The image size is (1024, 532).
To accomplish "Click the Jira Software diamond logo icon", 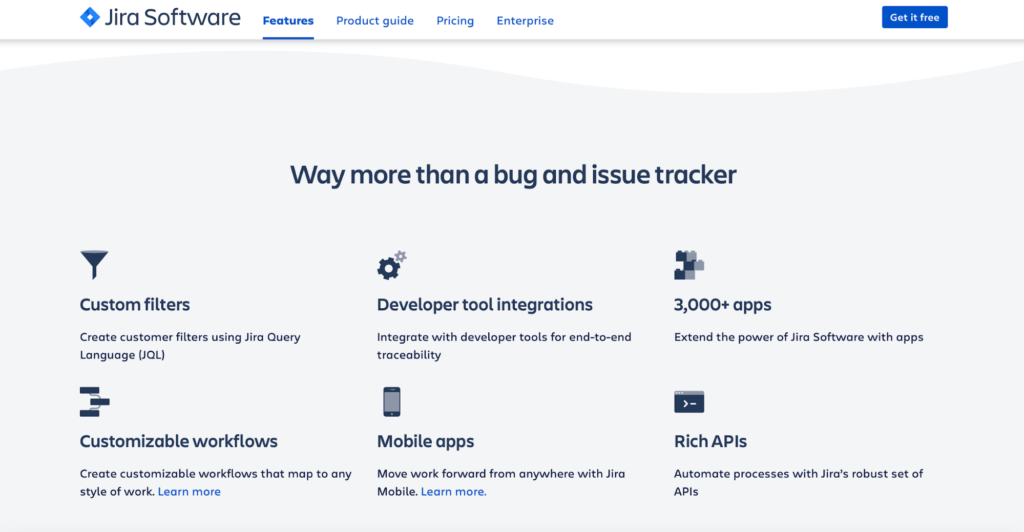I will [89, 17].
